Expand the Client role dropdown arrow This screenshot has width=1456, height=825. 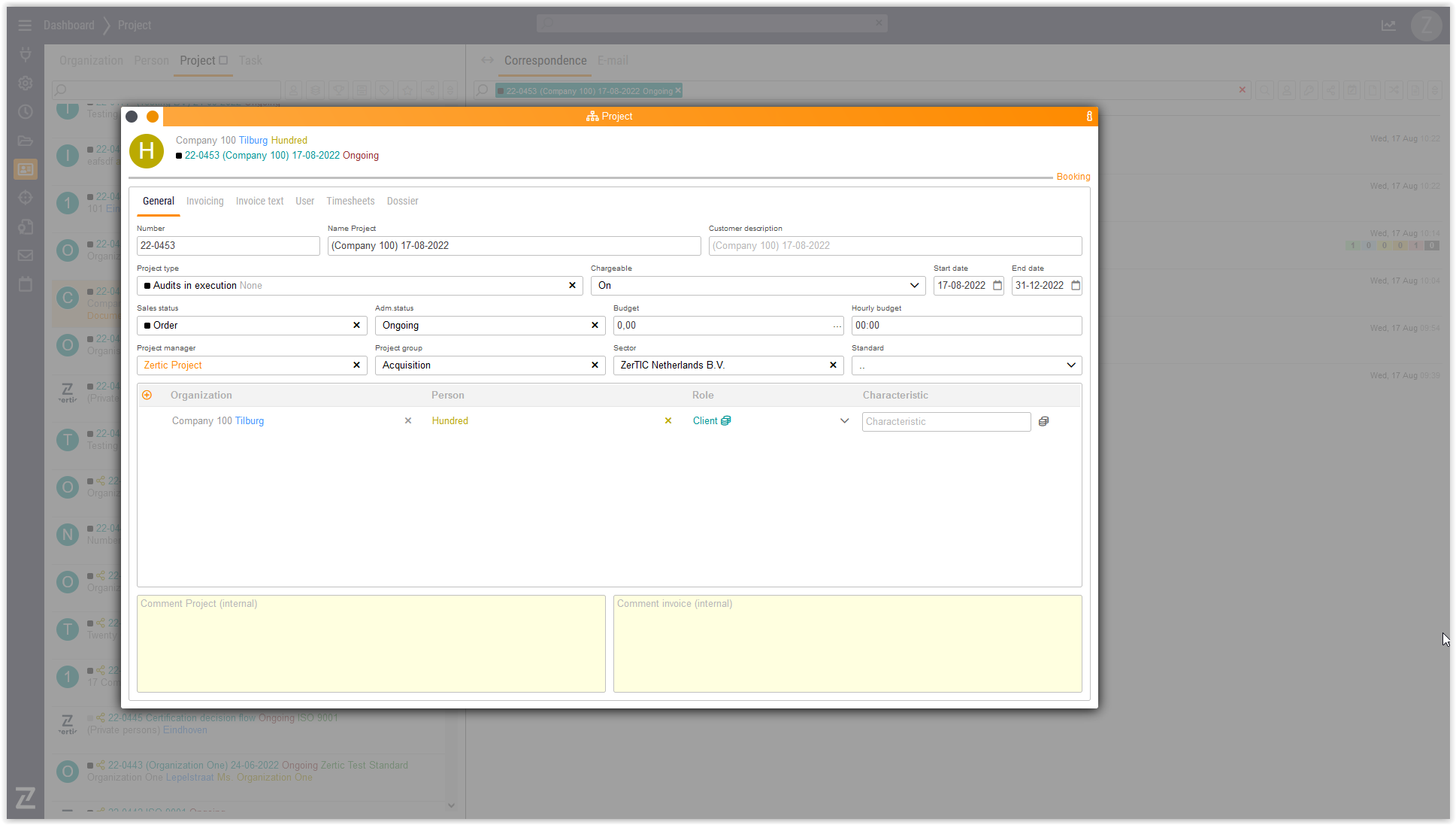pos(844,421)
